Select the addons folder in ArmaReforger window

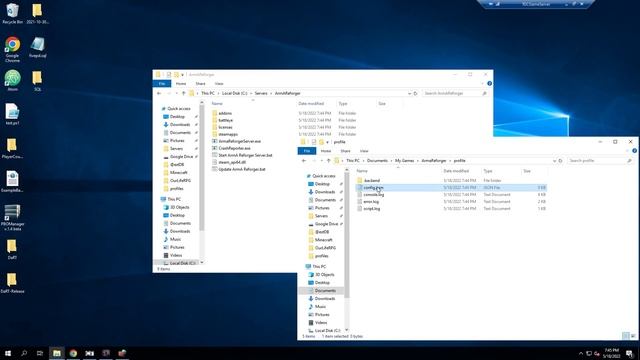[x=225, y=113]
